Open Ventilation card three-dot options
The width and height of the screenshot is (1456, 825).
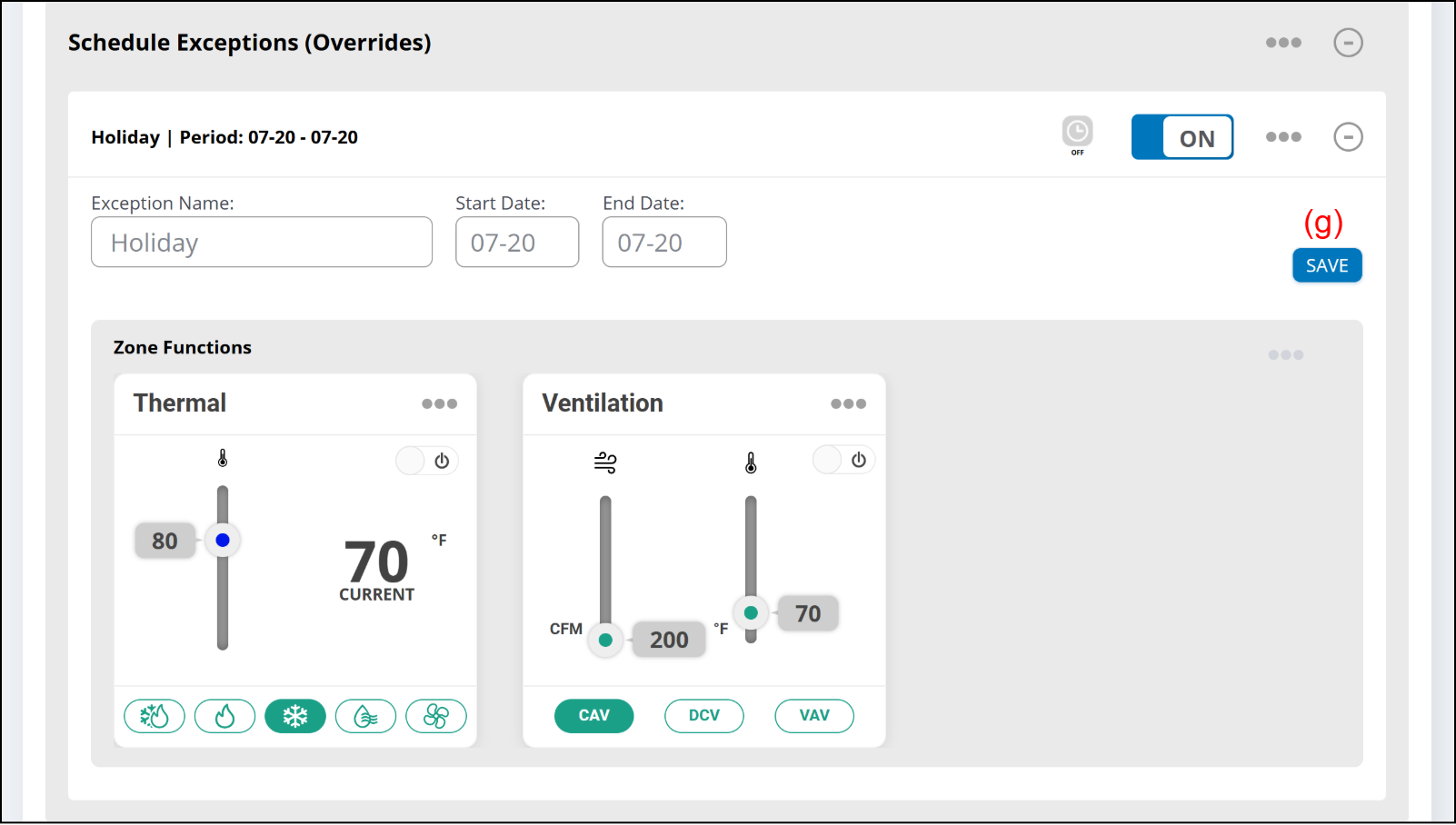848,403
